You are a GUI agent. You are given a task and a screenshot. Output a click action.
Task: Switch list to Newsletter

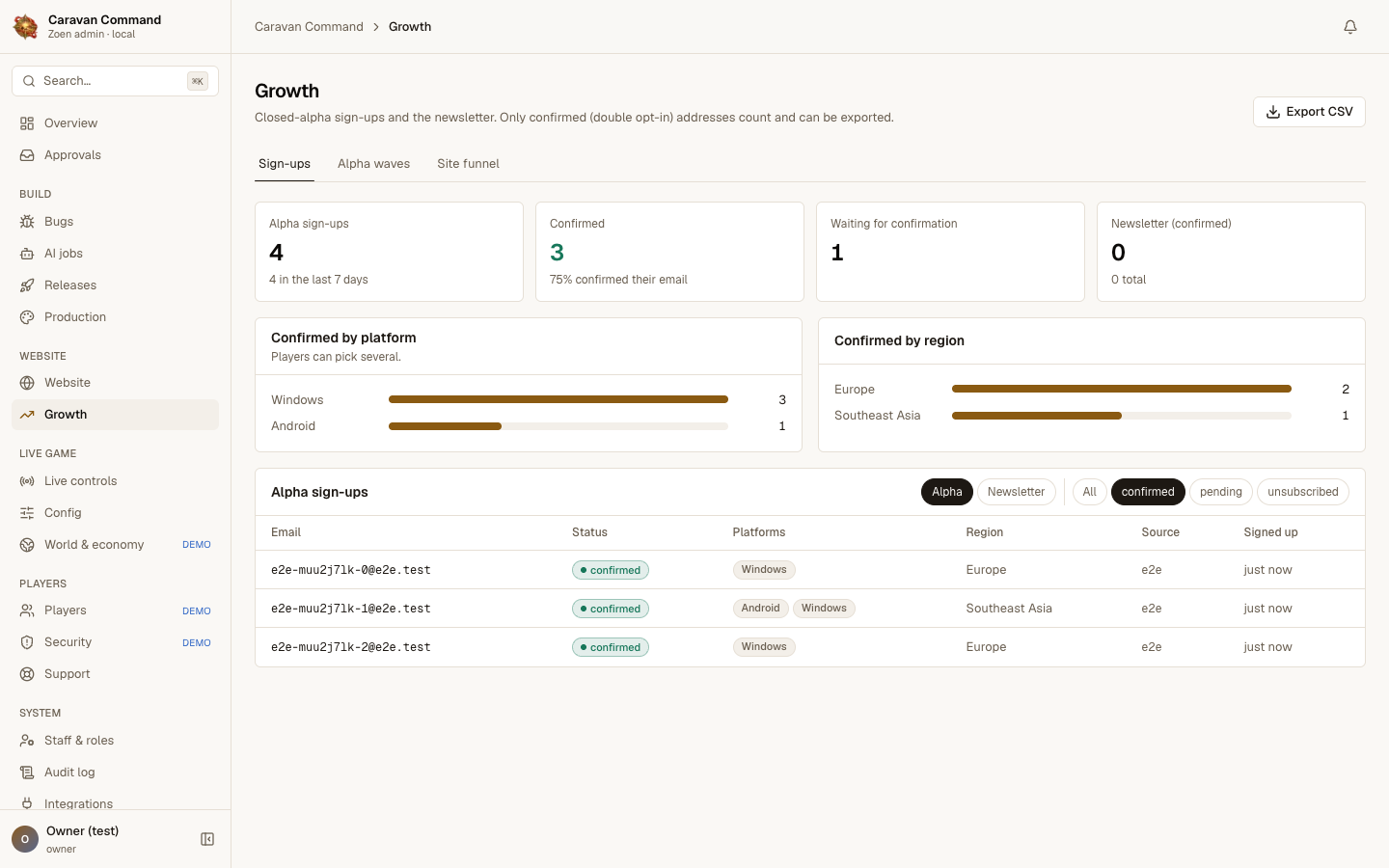click(x=1016, y=492)
